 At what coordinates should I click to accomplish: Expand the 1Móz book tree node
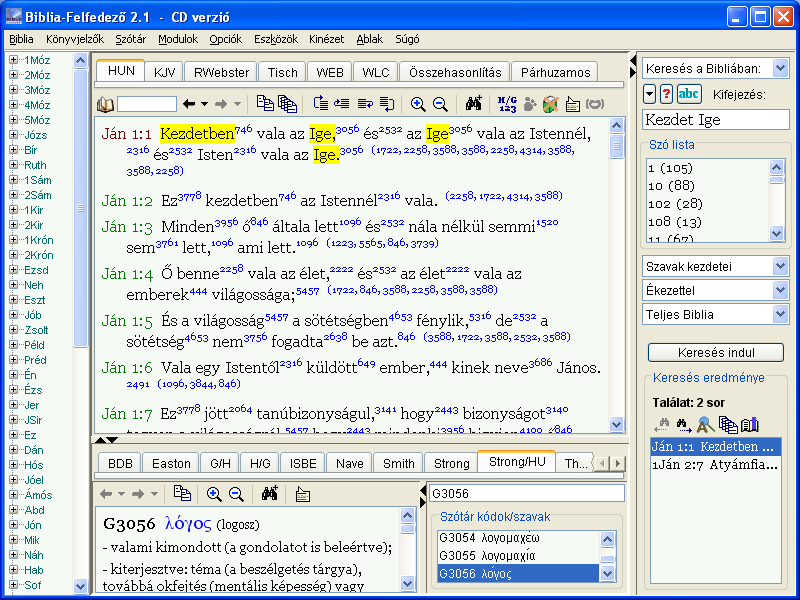click(13, 60)
